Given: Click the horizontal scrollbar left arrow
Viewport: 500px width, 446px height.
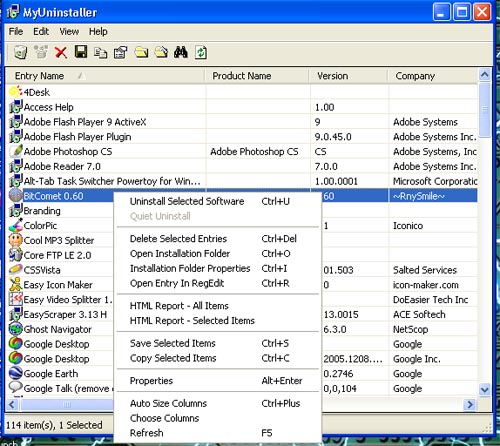Looking at the screenshot, I should (12, 405).
